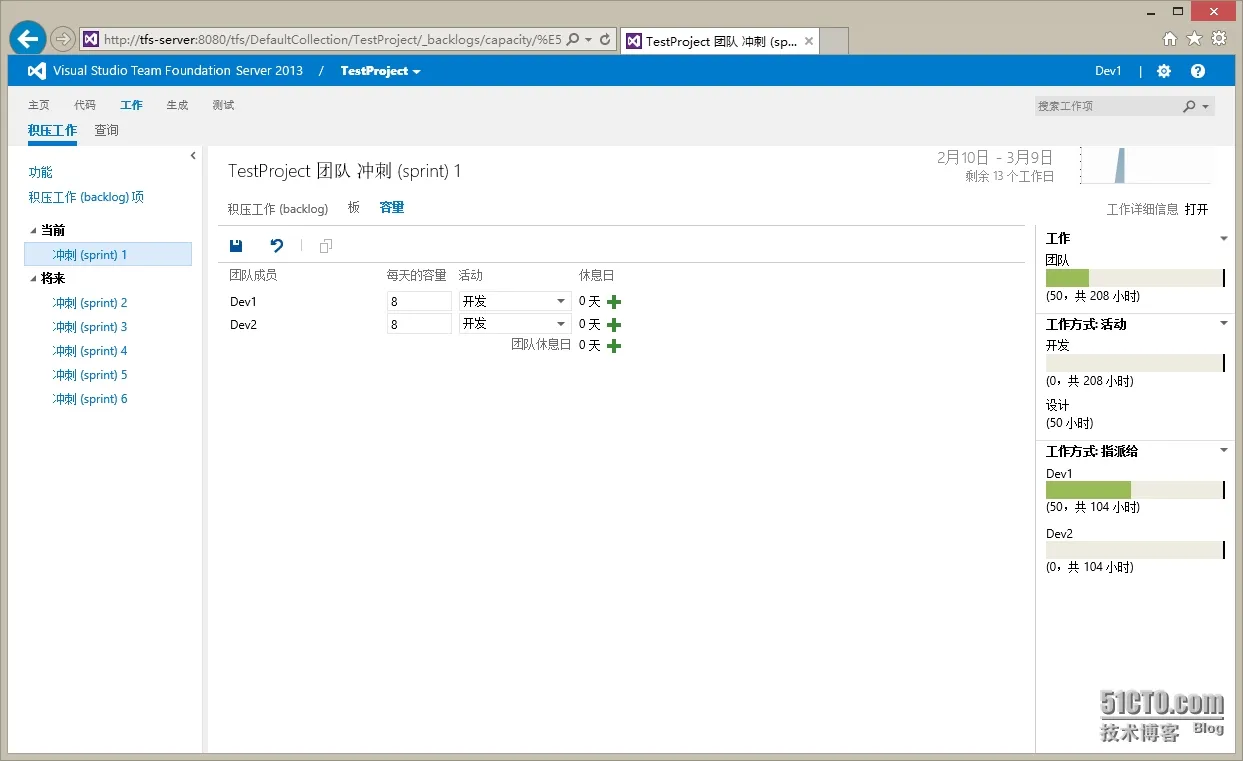Switch to 积压工作 sub-tab
This screenshot has width=1243, height=761.
[52, 131]
